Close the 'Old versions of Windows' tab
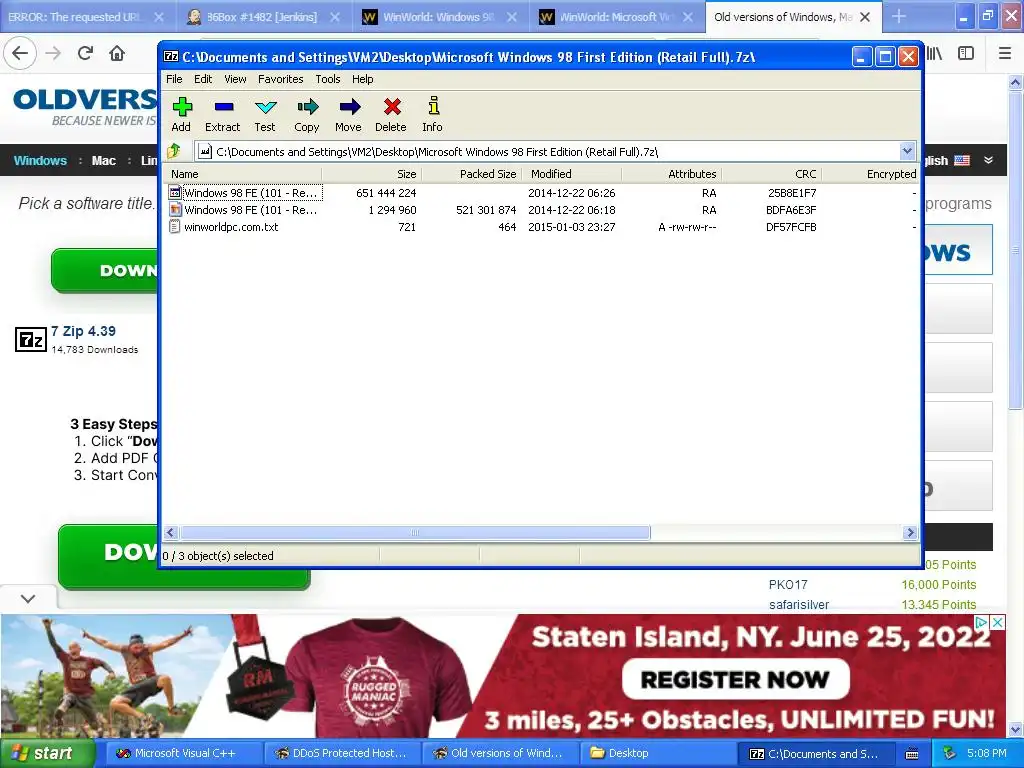Screen dimensions: 1024x768 click(x=865, y=17)
